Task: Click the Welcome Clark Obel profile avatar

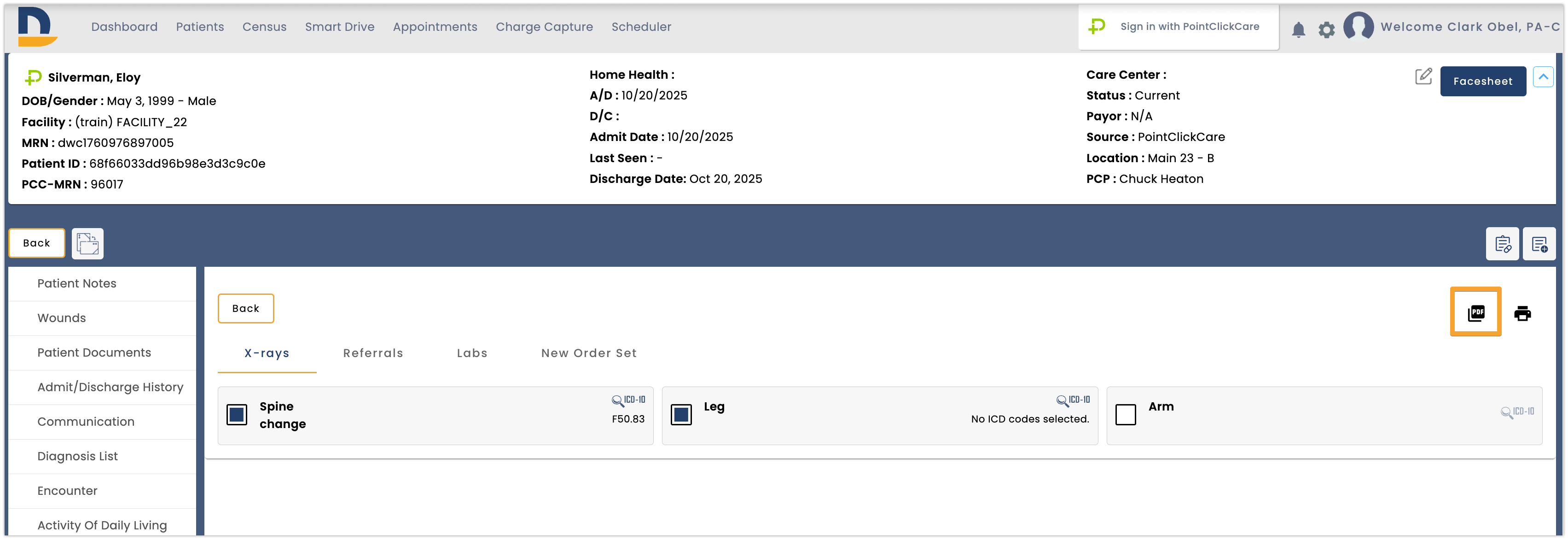Action: (1359, 27)
